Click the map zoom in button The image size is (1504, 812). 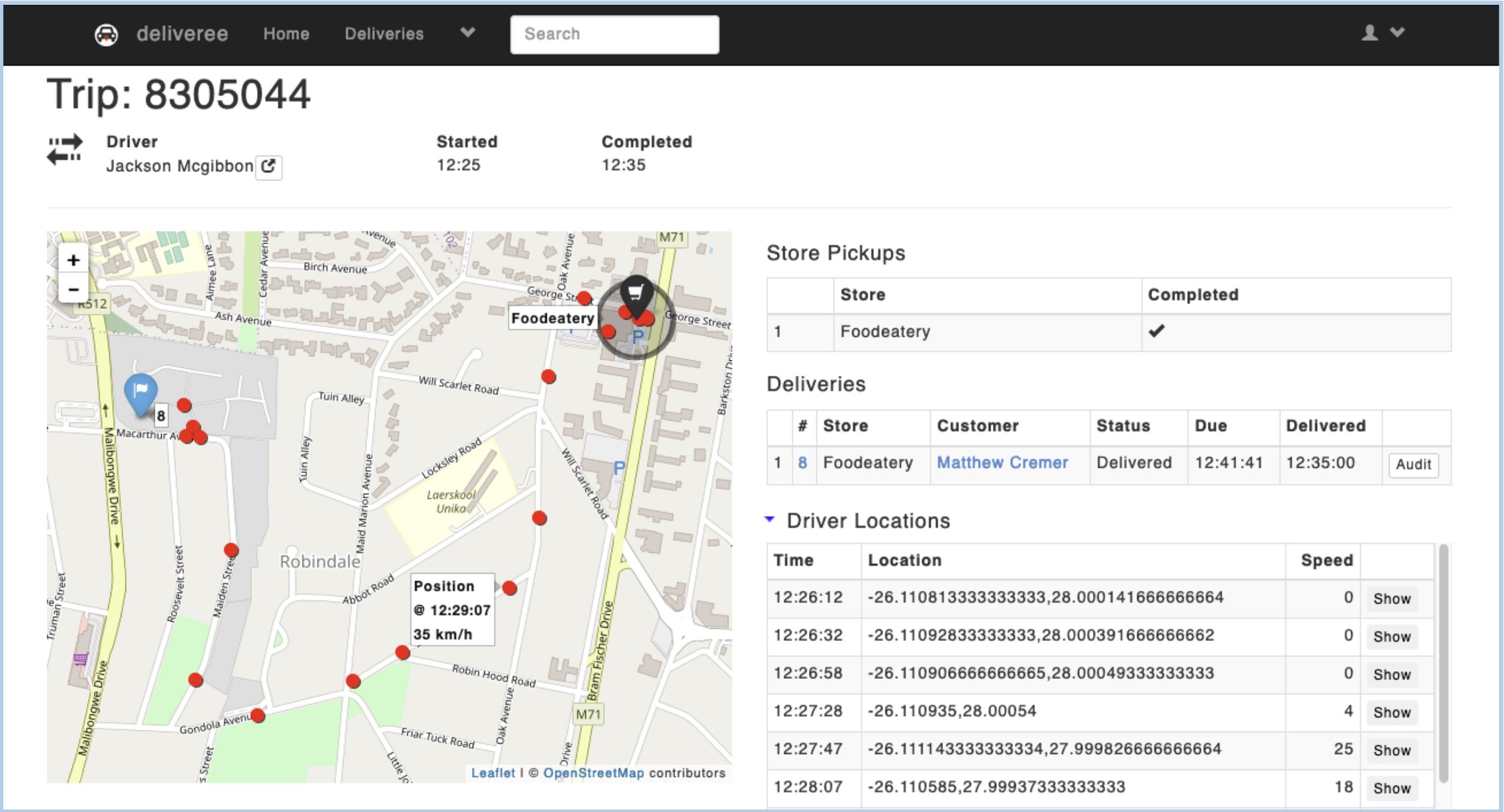click(x=74, y=260)
